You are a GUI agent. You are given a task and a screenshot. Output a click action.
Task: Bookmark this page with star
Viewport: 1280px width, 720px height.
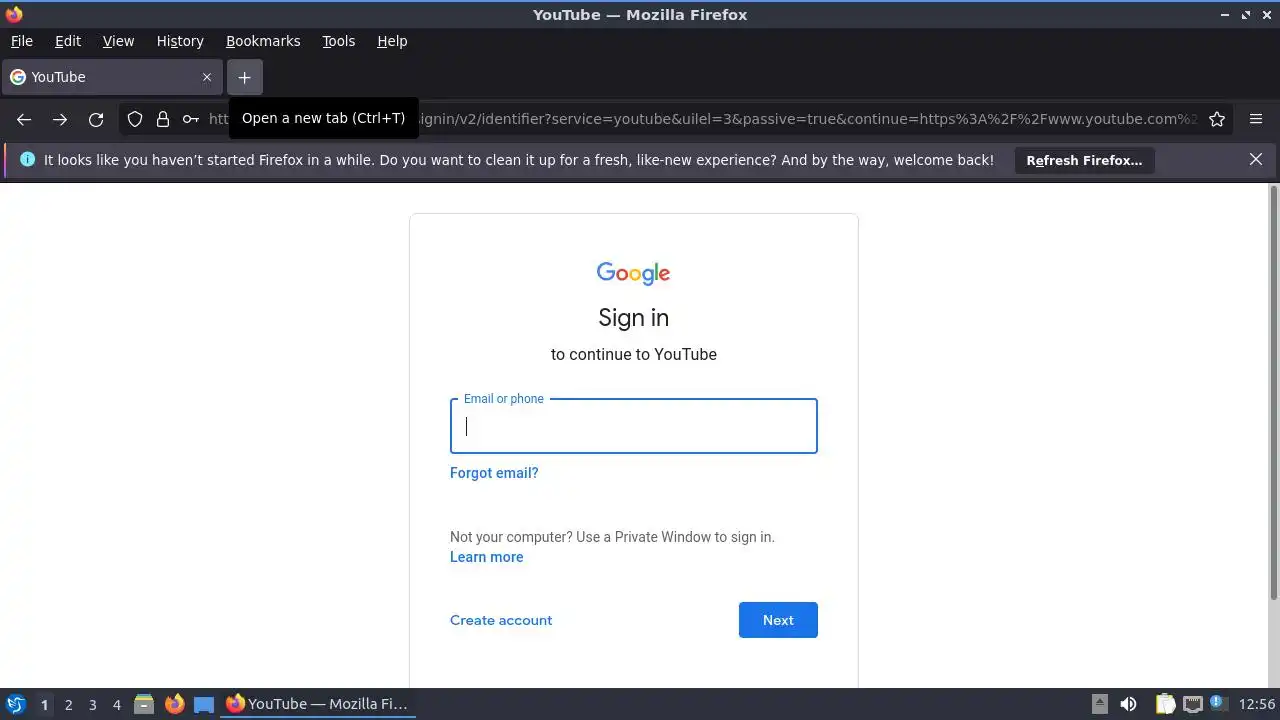coord(1217,119)
